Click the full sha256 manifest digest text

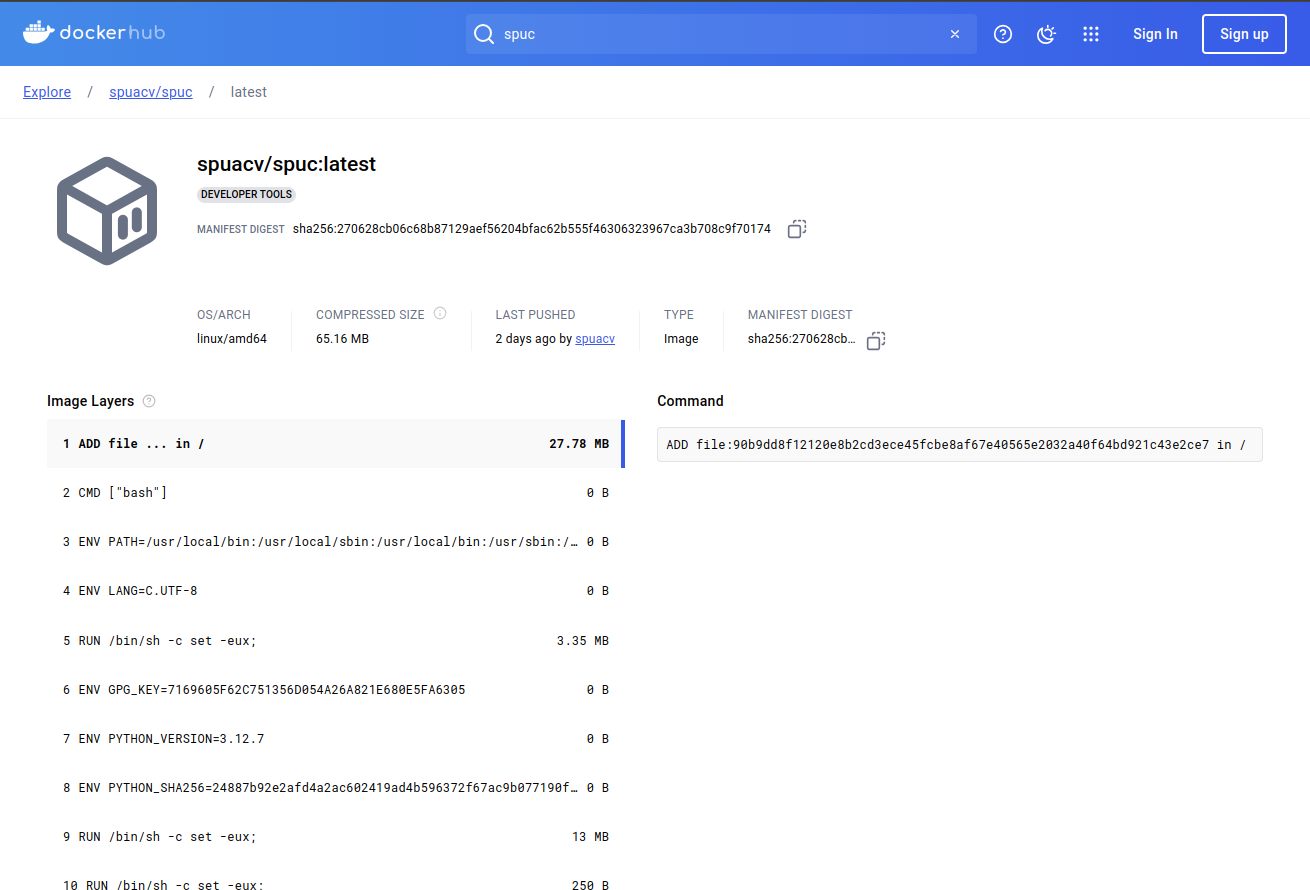(532, 229)
